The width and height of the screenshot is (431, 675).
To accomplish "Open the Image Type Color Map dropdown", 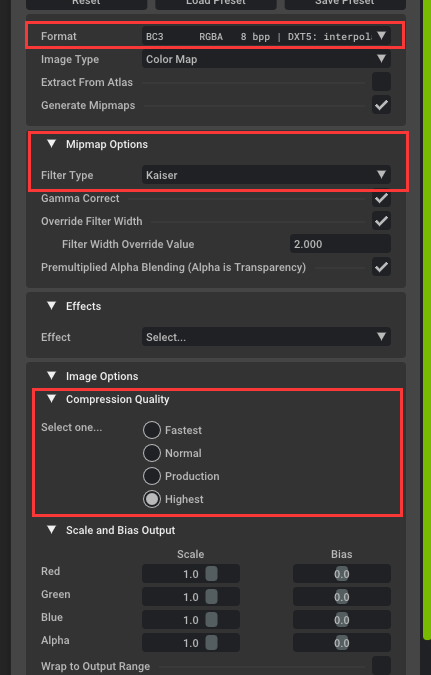I will [266, 59].
